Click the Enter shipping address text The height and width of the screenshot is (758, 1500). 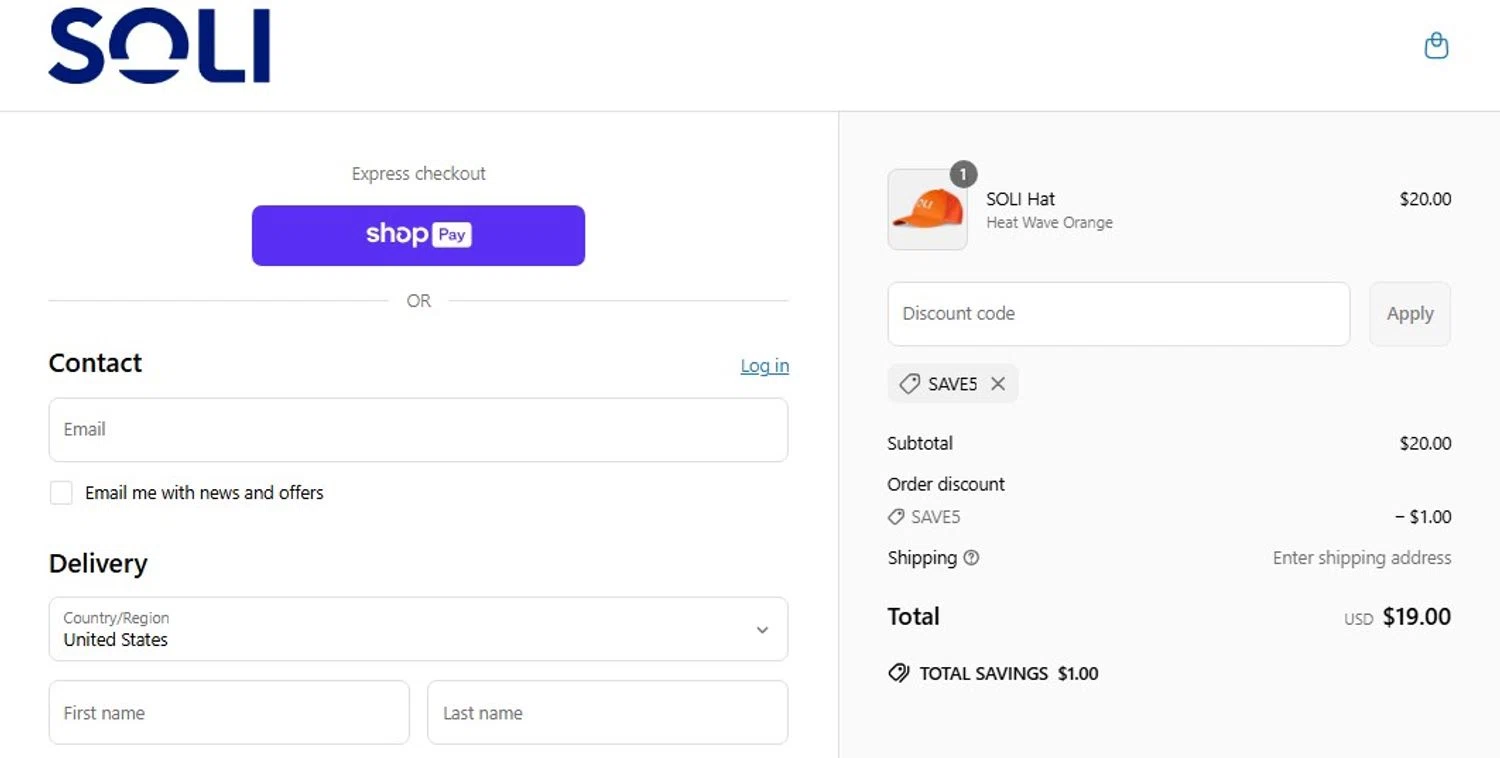point(1361,558)
